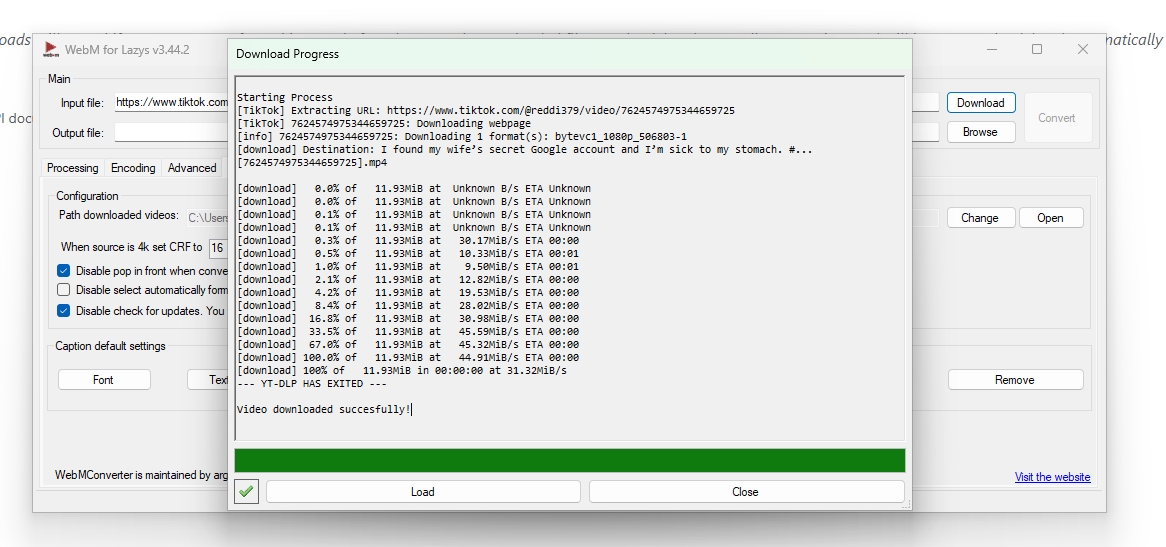Open the Encoding tab
Viewport: 1166px width, 547px height.
point(133,168)
